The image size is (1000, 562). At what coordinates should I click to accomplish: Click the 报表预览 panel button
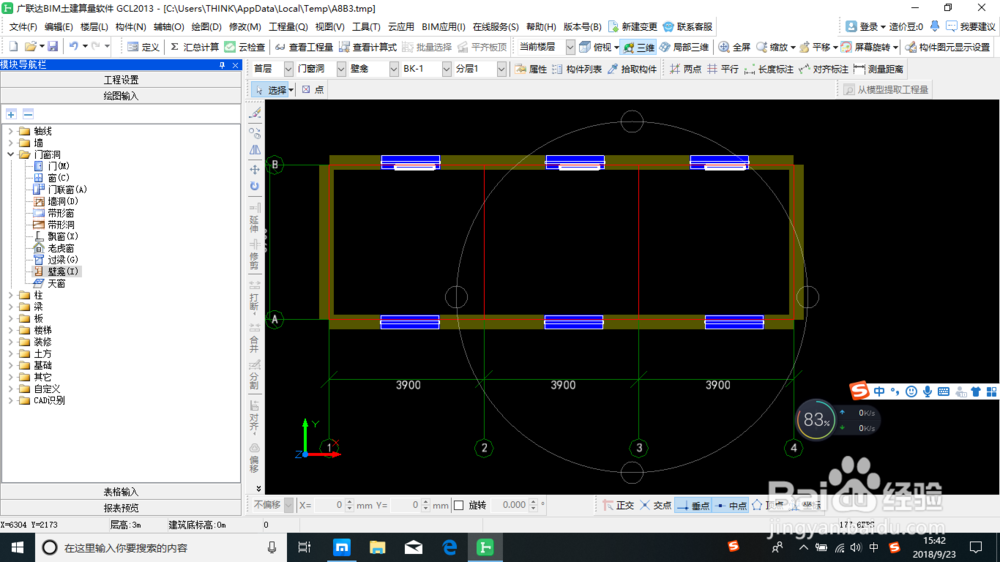coord(121,508)
